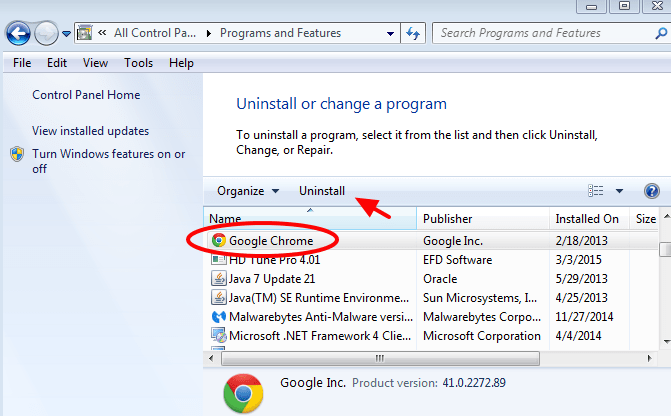Sort by the Size column header
The width and height of the screenshot is (671, 416).
pos(645,219)
